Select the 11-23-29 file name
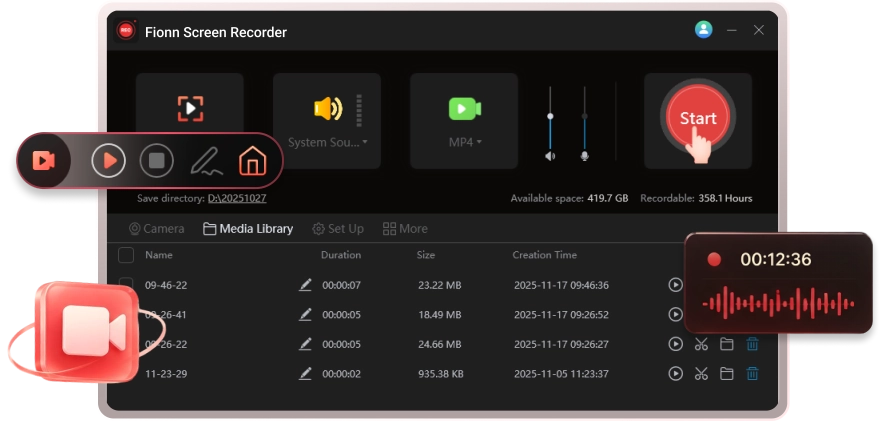This screenshot has width=881, height=421. click(x=166, y=374)
